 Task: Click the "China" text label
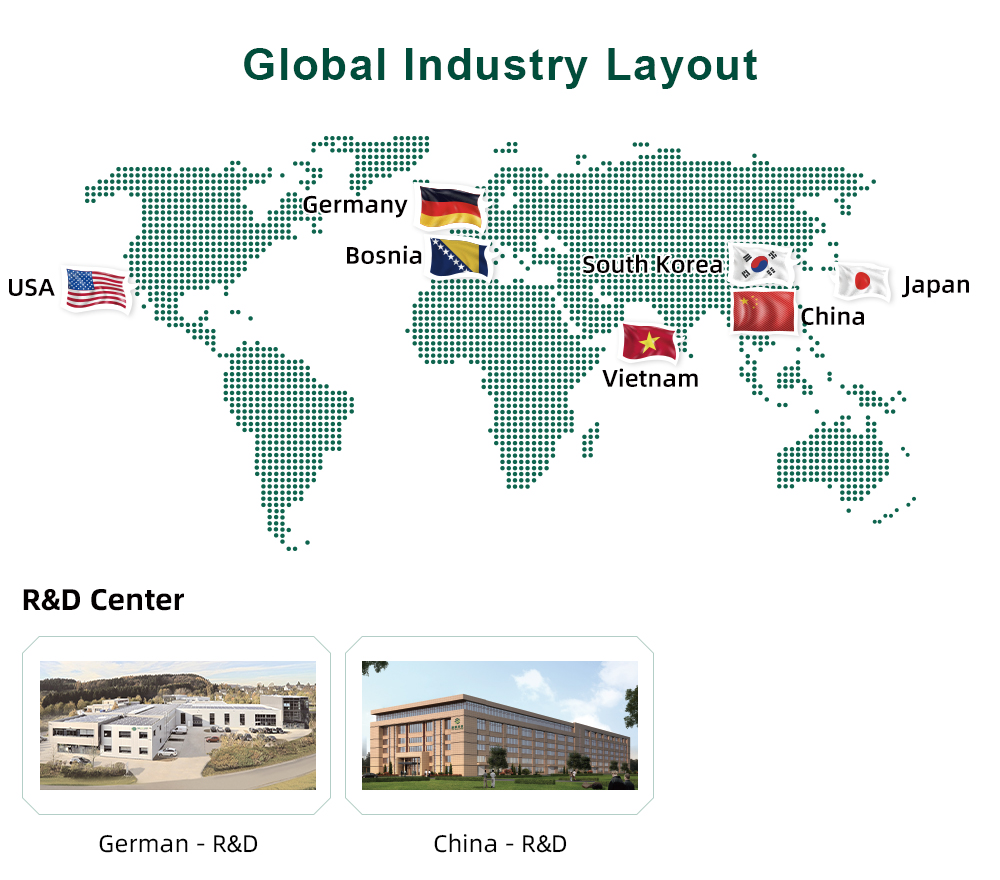click(832, 317)
